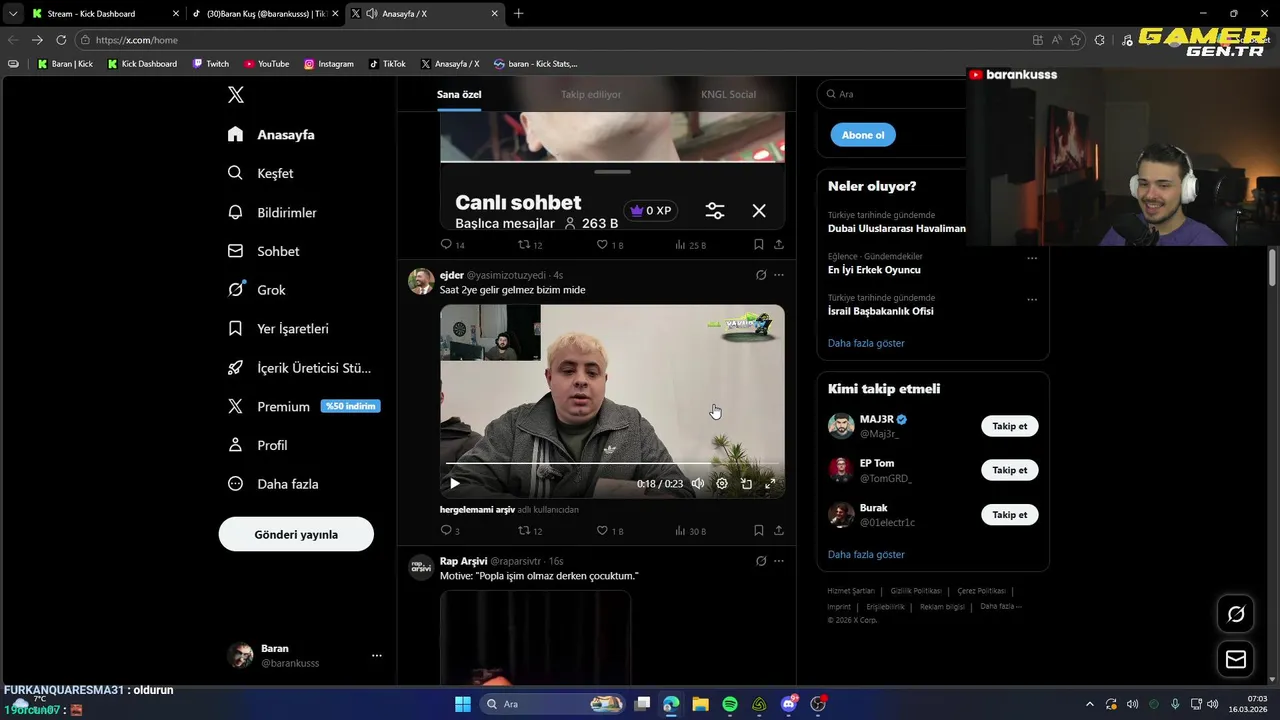The height and width of the screenshot is (720, 1280).
Task: Open ejder's profile avatar
Action: (421, 281)
